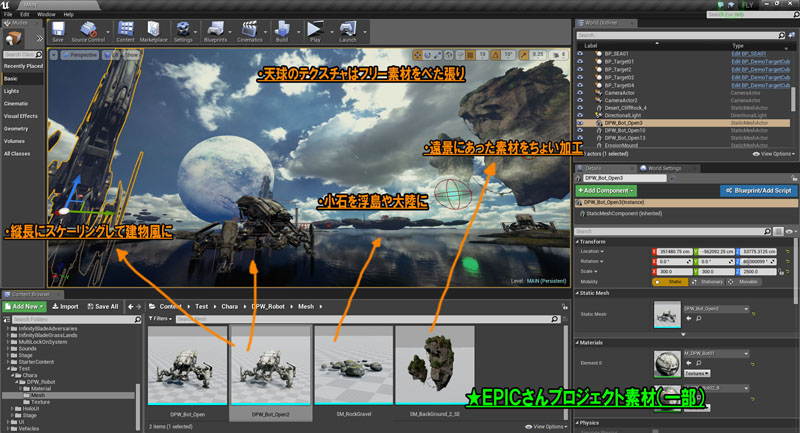Image resolution: width=800 pixels, height=433 pixels.
Task: Click the Location X value field
Action: 673,251
